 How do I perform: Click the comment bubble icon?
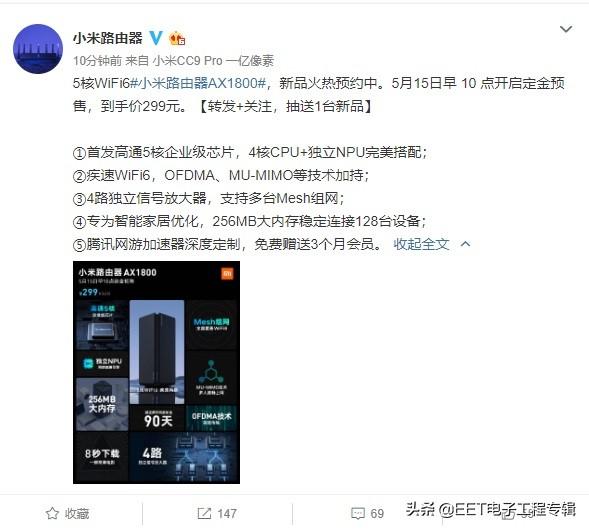(358, 513)
